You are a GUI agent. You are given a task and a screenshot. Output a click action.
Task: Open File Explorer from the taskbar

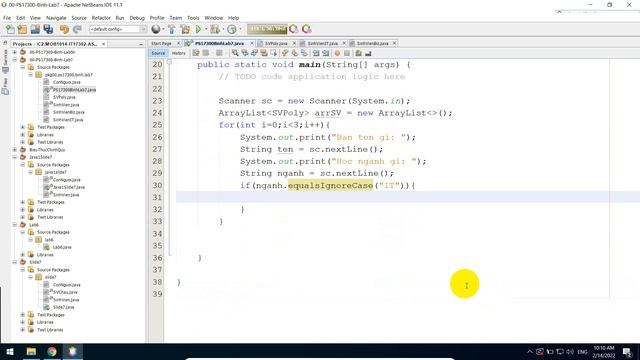[x=31, y=351]
